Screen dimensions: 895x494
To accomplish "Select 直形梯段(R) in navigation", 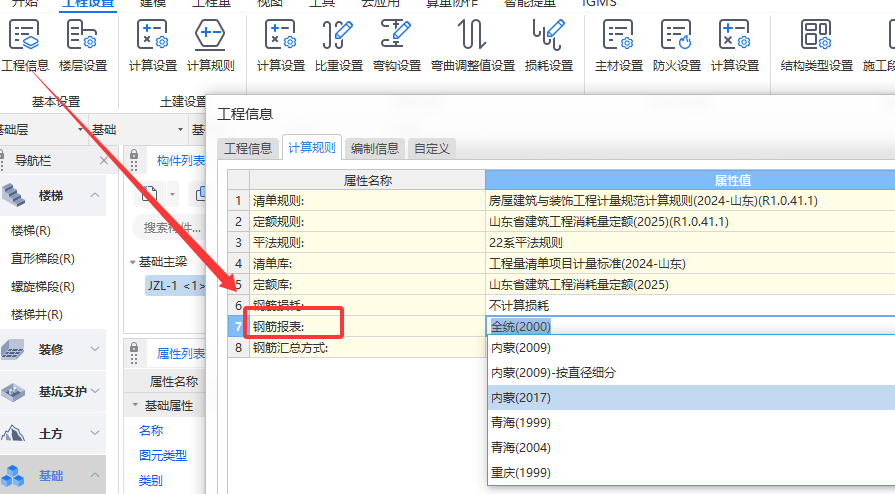I will tap(43, 259).
